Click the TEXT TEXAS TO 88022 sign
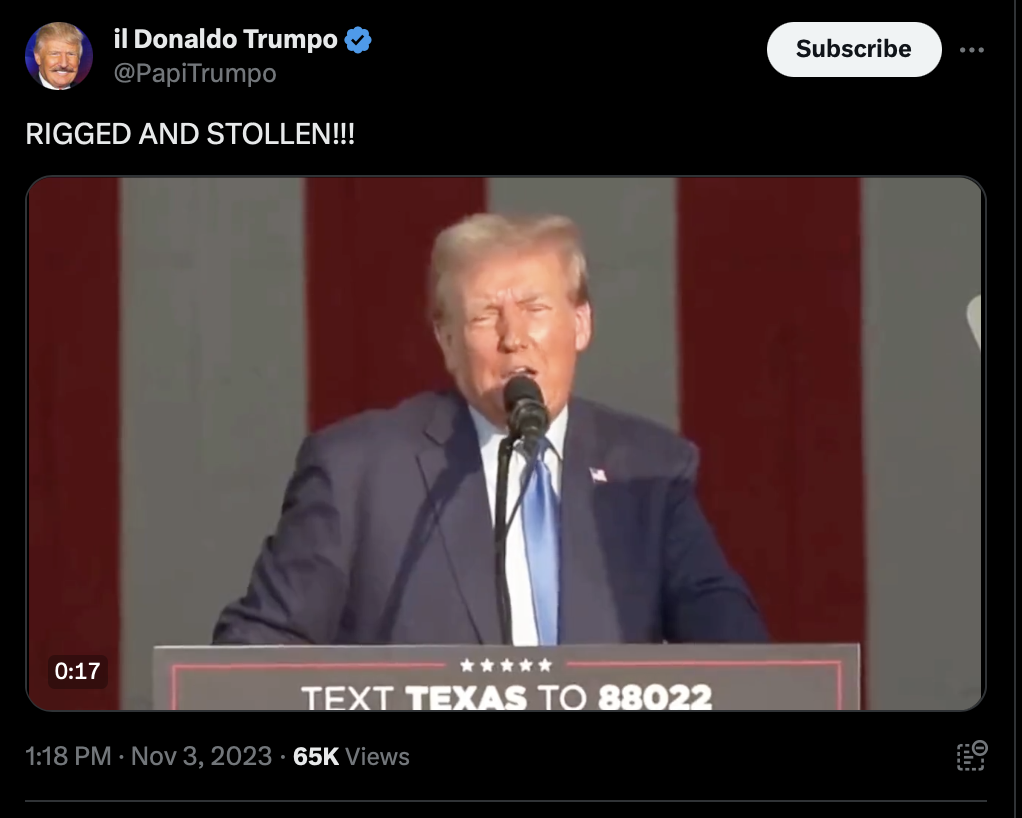1022x818 pixels. [506, 696]
